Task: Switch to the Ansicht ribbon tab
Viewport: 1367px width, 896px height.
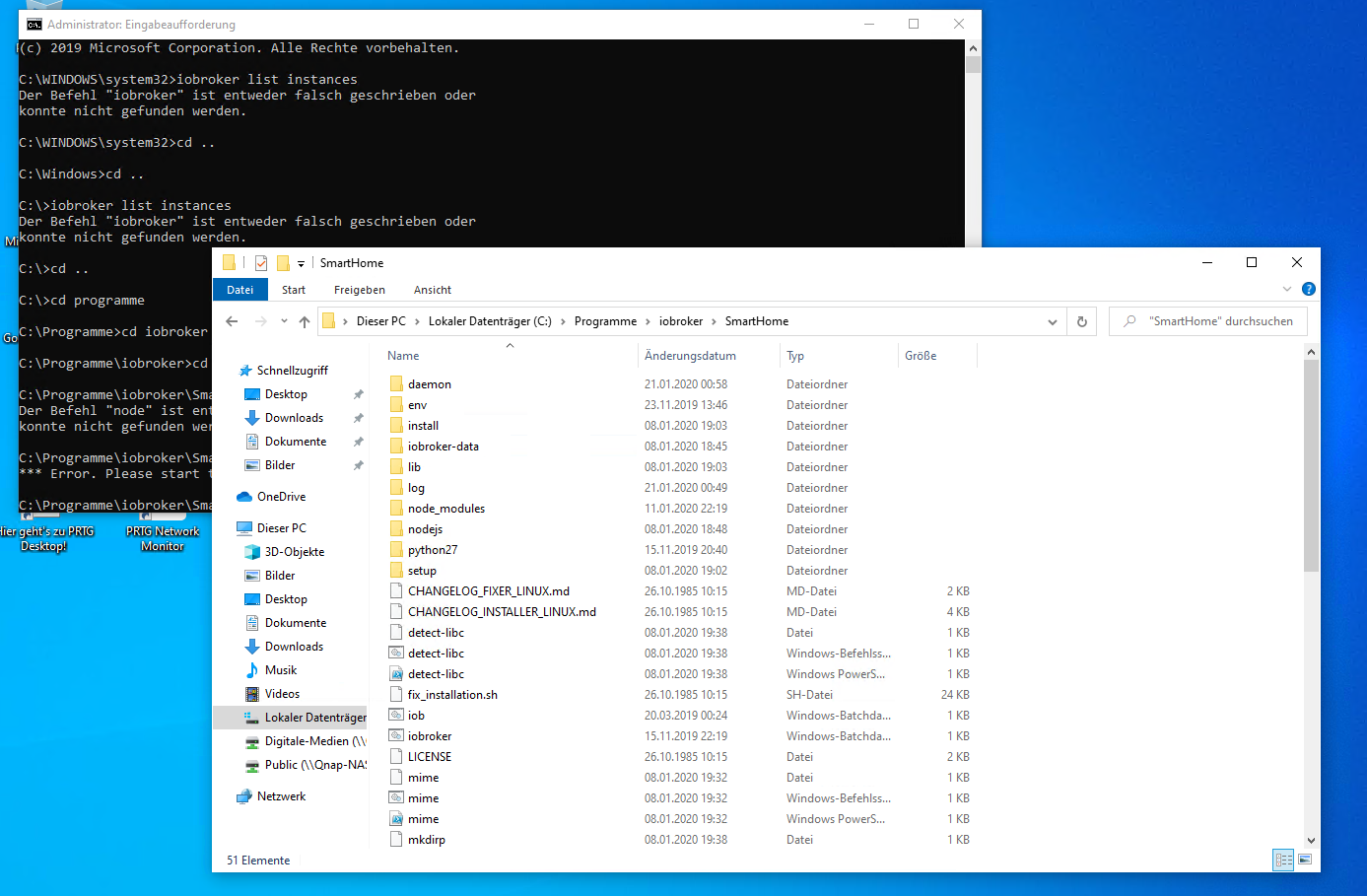Action: pos(432,290)
